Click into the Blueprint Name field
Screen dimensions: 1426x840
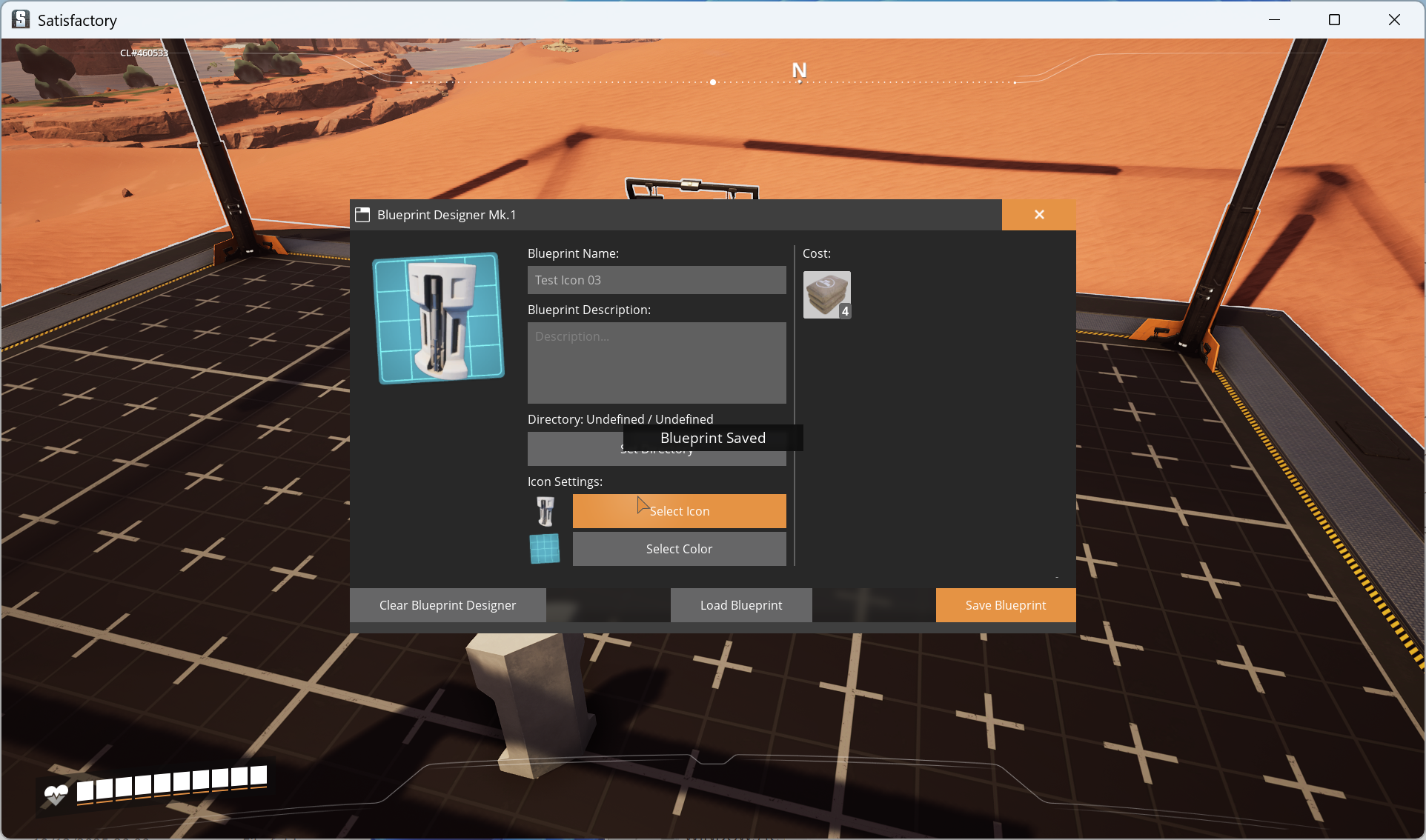tap(657, 280)
